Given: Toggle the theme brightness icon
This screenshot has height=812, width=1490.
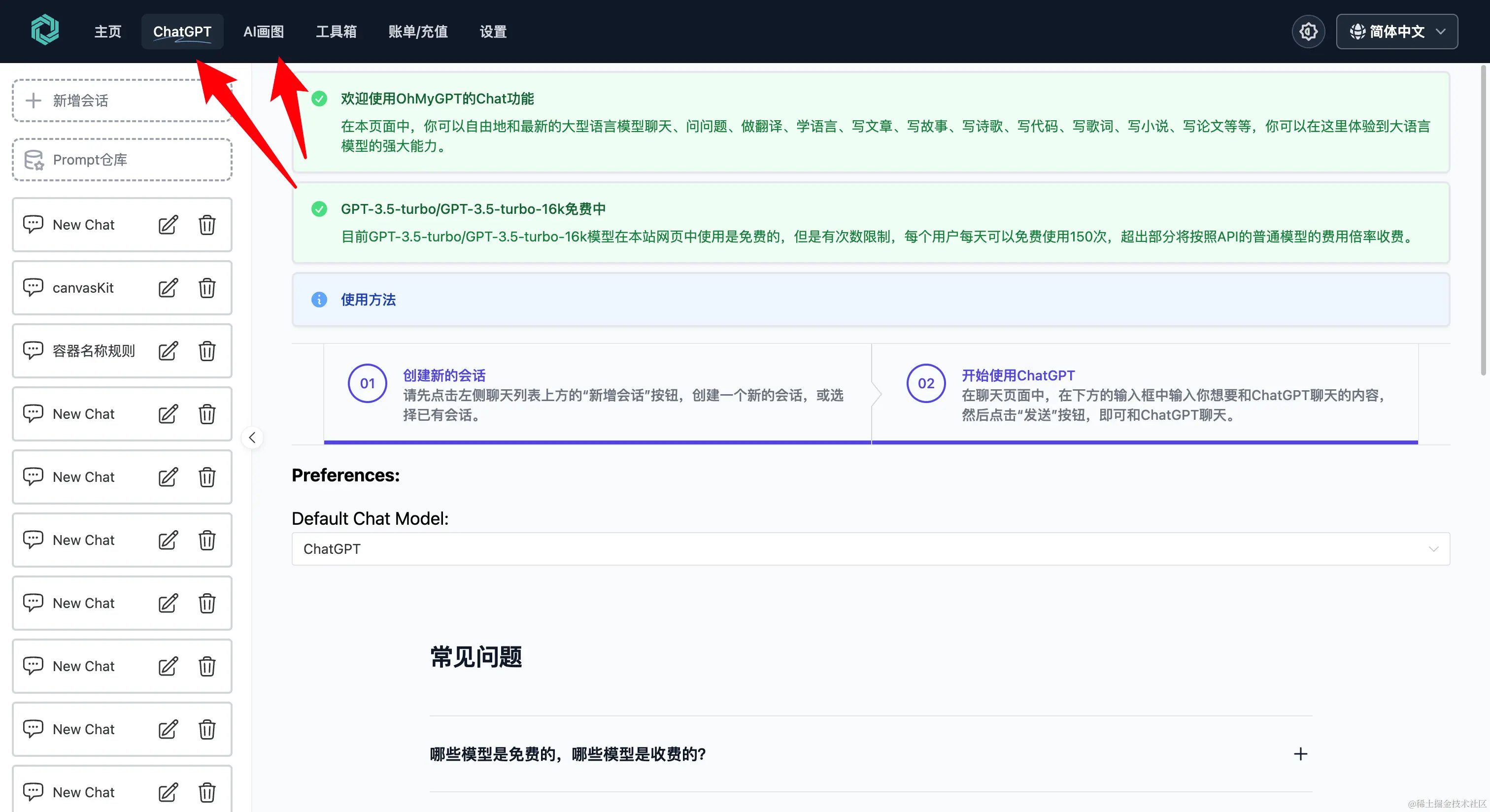Looking at the screenshot, I should point(1308,31).
